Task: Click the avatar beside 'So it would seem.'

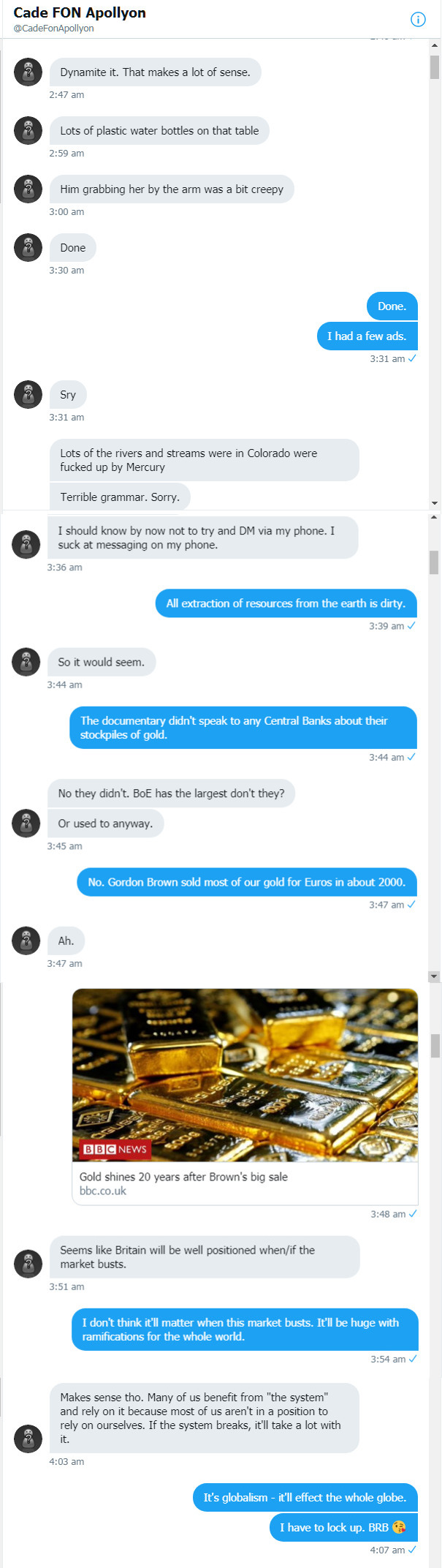Action: (26, 662)
